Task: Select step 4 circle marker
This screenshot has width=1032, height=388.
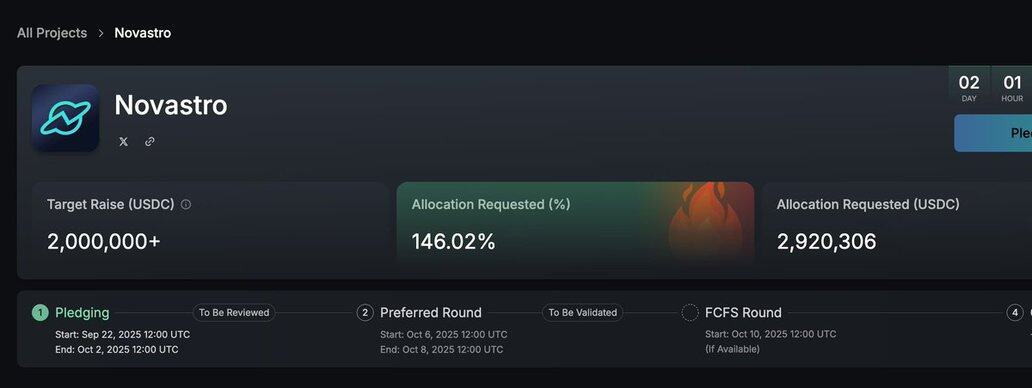Action: pyautogui.click(x=1015, y=313)
